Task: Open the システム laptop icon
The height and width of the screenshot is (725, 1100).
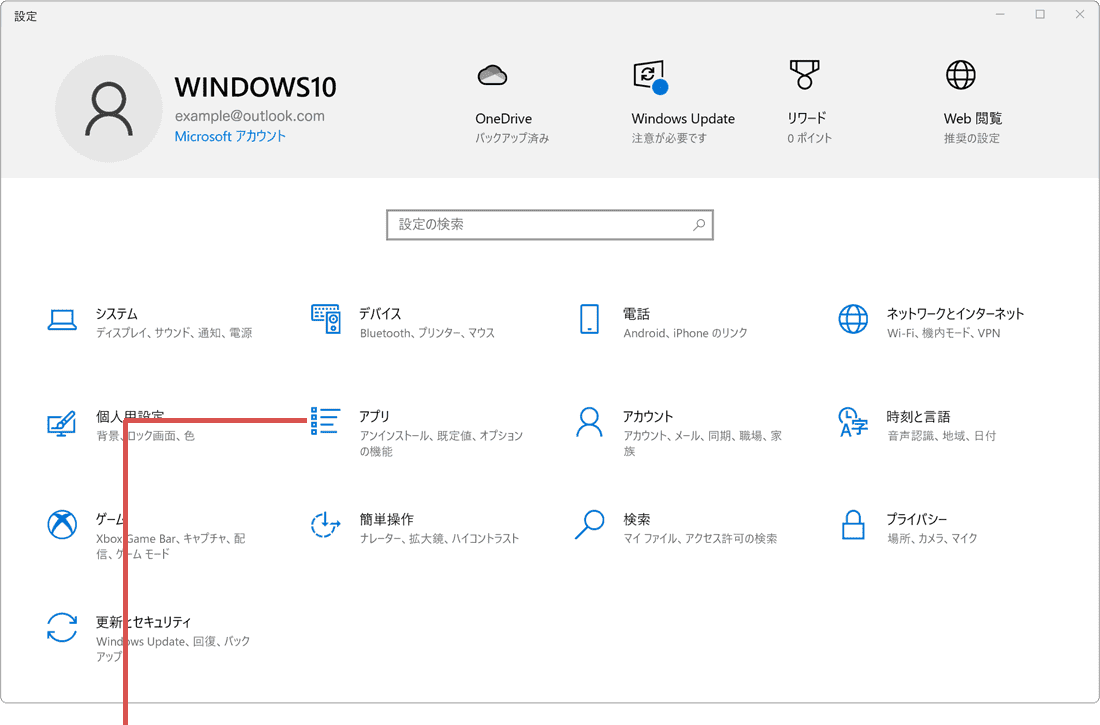Action: [62, 319]
